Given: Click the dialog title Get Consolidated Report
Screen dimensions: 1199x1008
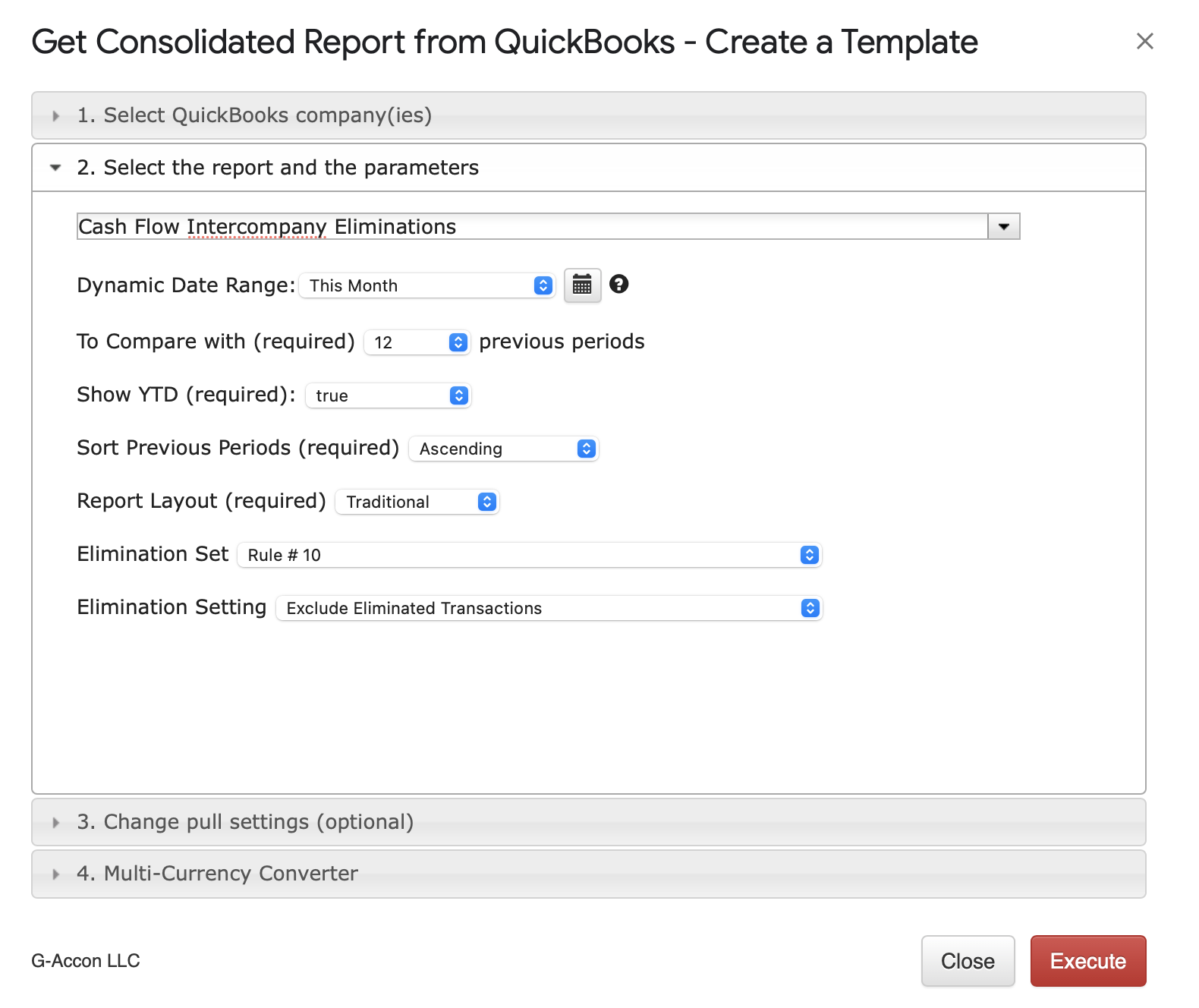Looking at the screenshot, I should [505, 42].
